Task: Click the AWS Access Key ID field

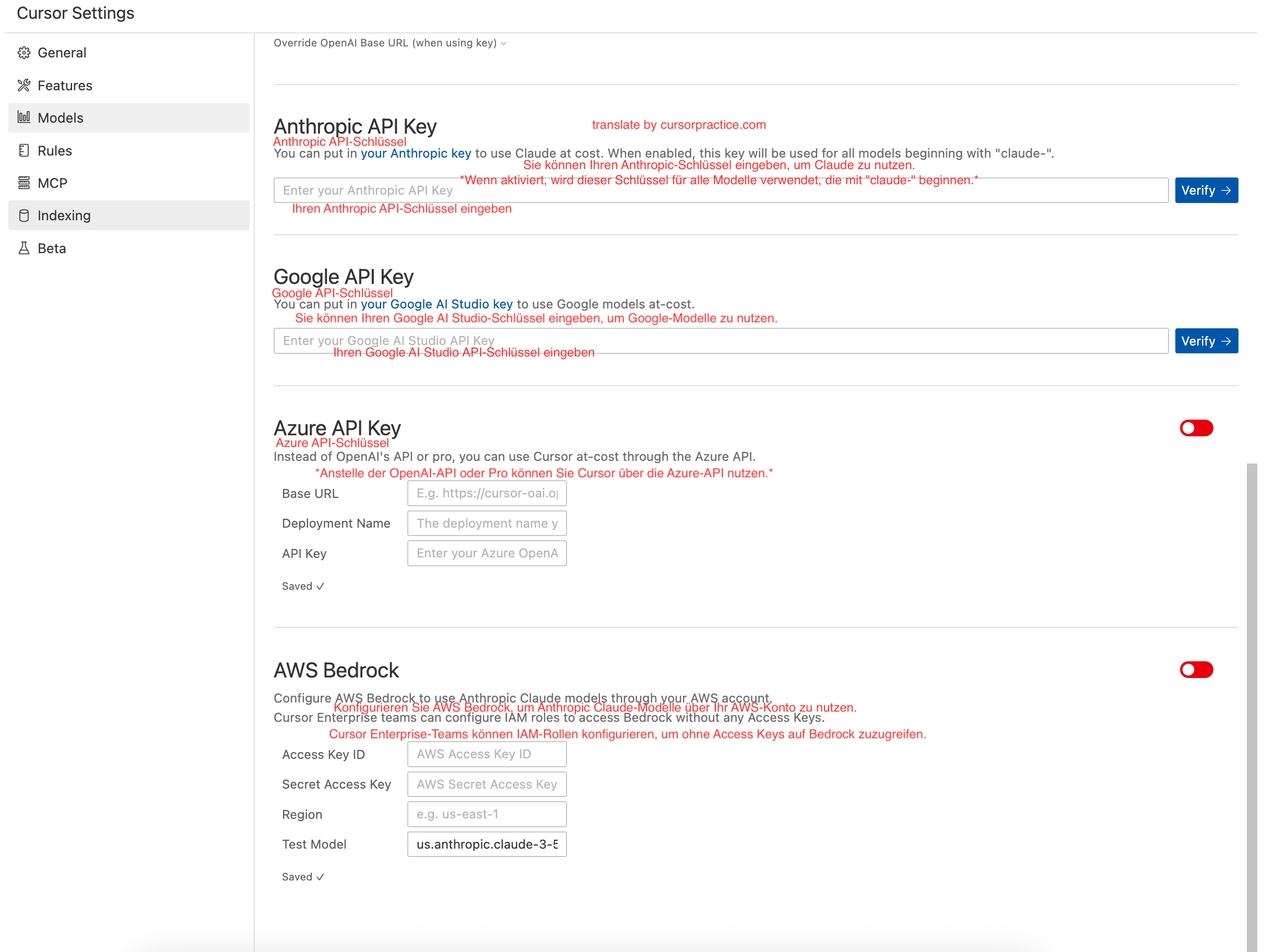Action: point(487,754)
